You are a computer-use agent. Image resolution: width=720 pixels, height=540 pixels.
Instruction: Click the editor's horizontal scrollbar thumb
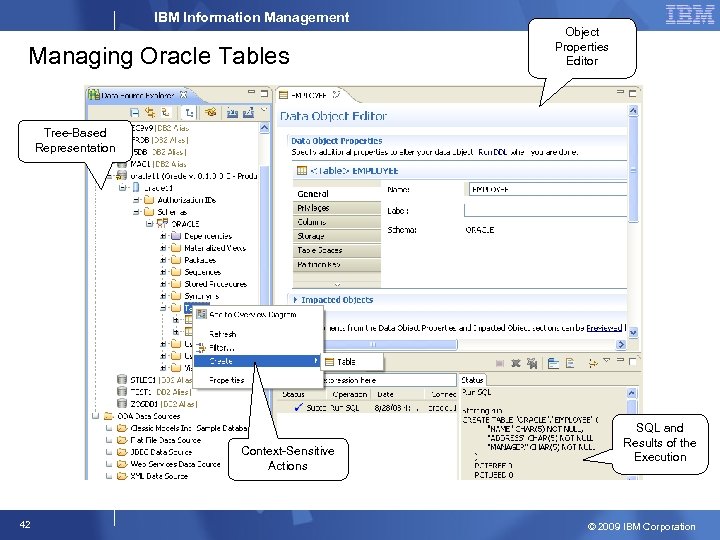pos(391,344)
